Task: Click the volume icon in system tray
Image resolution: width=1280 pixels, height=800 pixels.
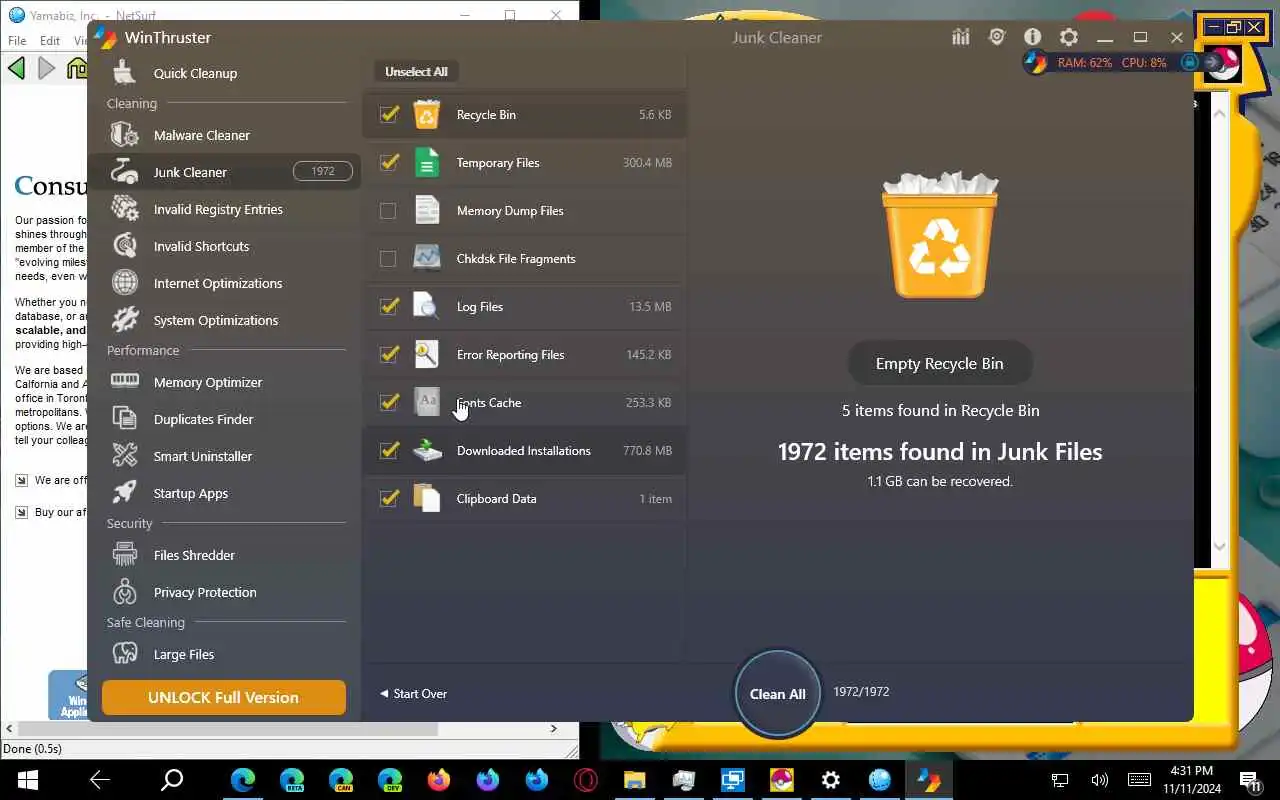Action: 1099,780
